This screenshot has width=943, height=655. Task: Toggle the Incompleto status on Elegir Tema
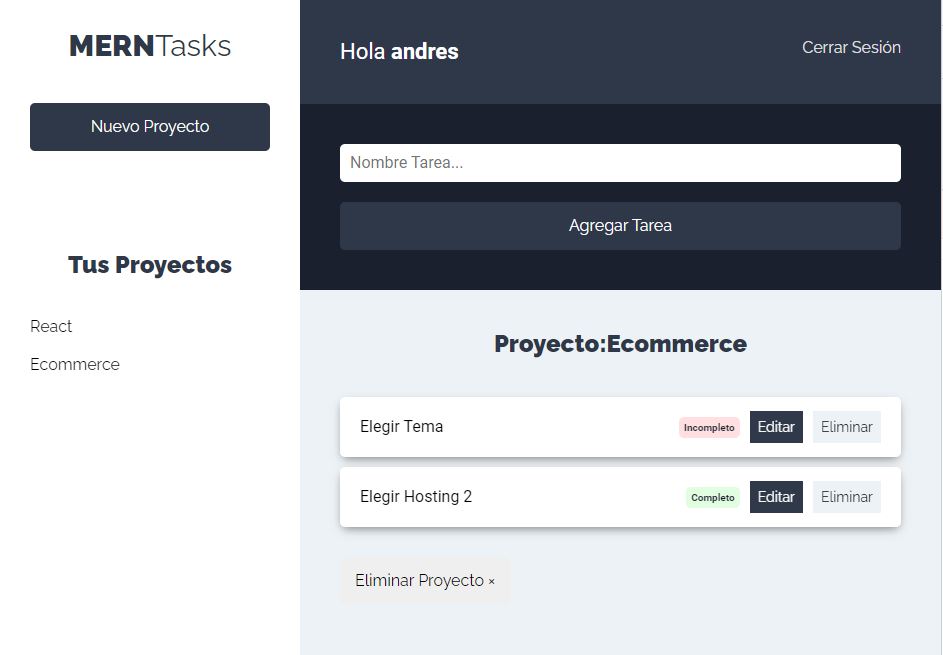(709, 427)
